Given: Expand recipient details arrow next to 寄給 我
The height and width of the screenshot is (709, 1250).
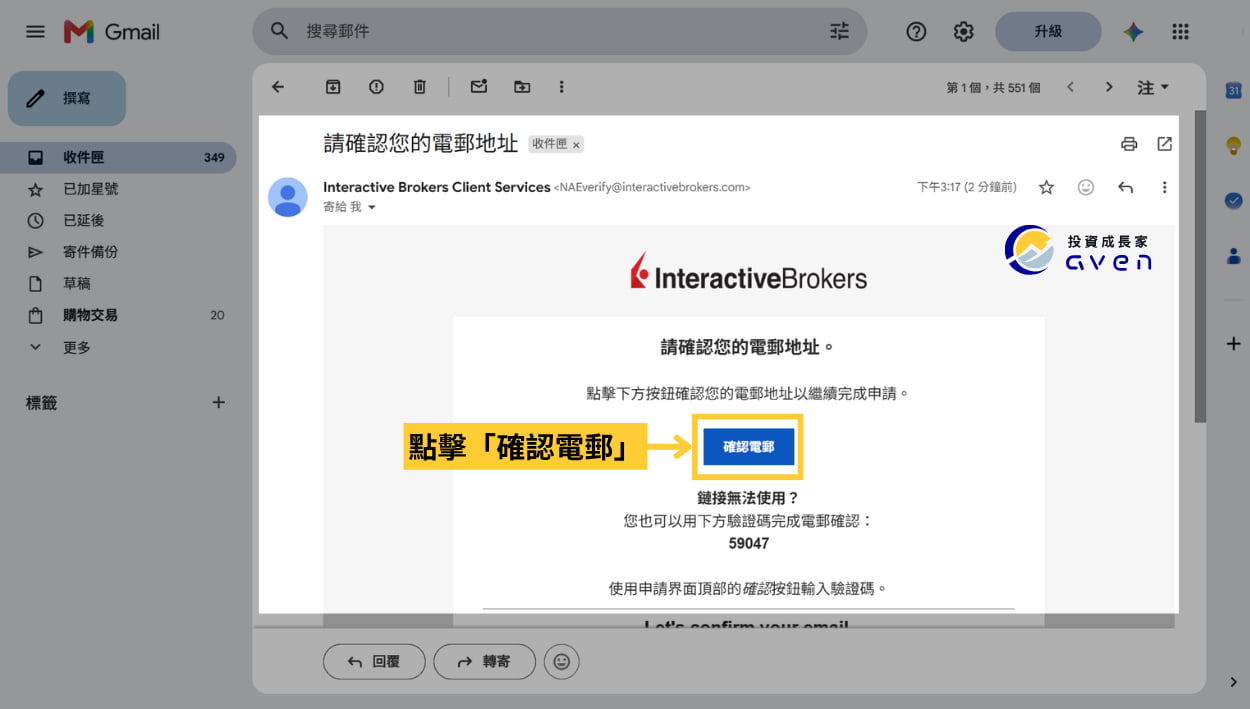Looking at the screenshot, I should (x=372, y=207).
